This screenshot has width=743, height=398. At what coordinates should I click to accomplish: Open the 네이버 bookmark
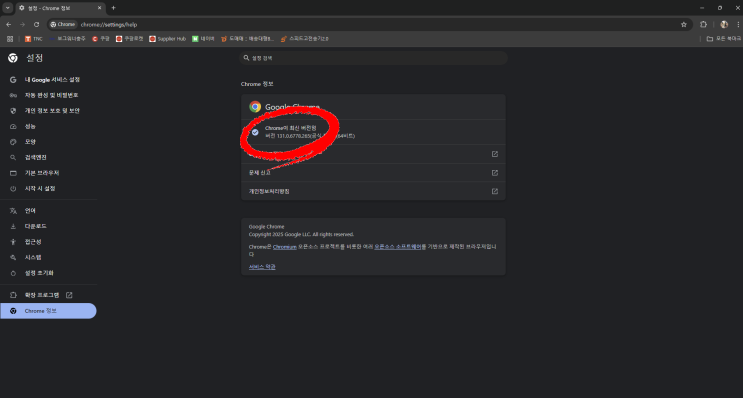pos(203,39)
